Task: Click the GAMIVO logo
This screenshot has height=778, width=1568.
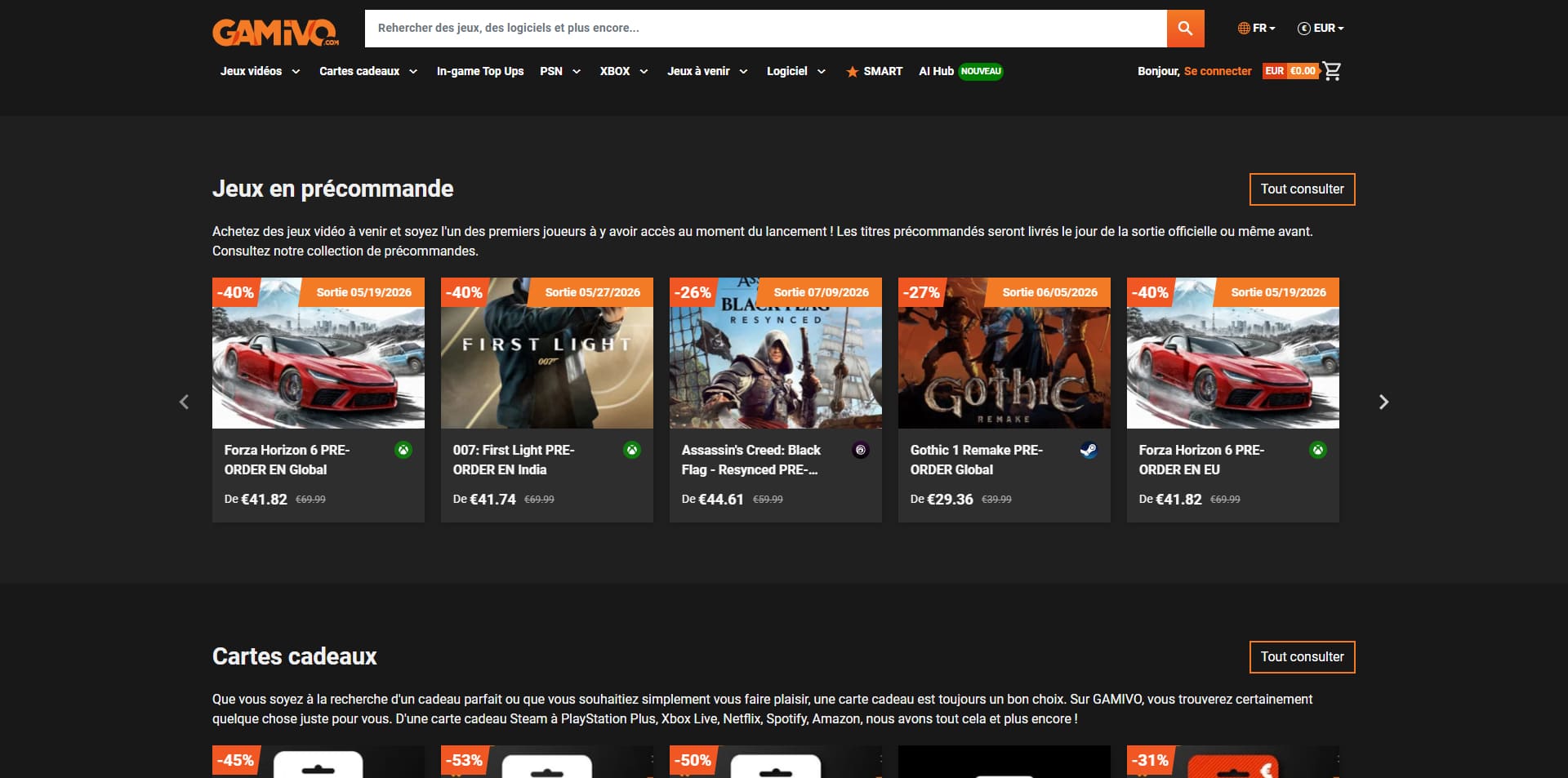Action: tap(276, 32)
